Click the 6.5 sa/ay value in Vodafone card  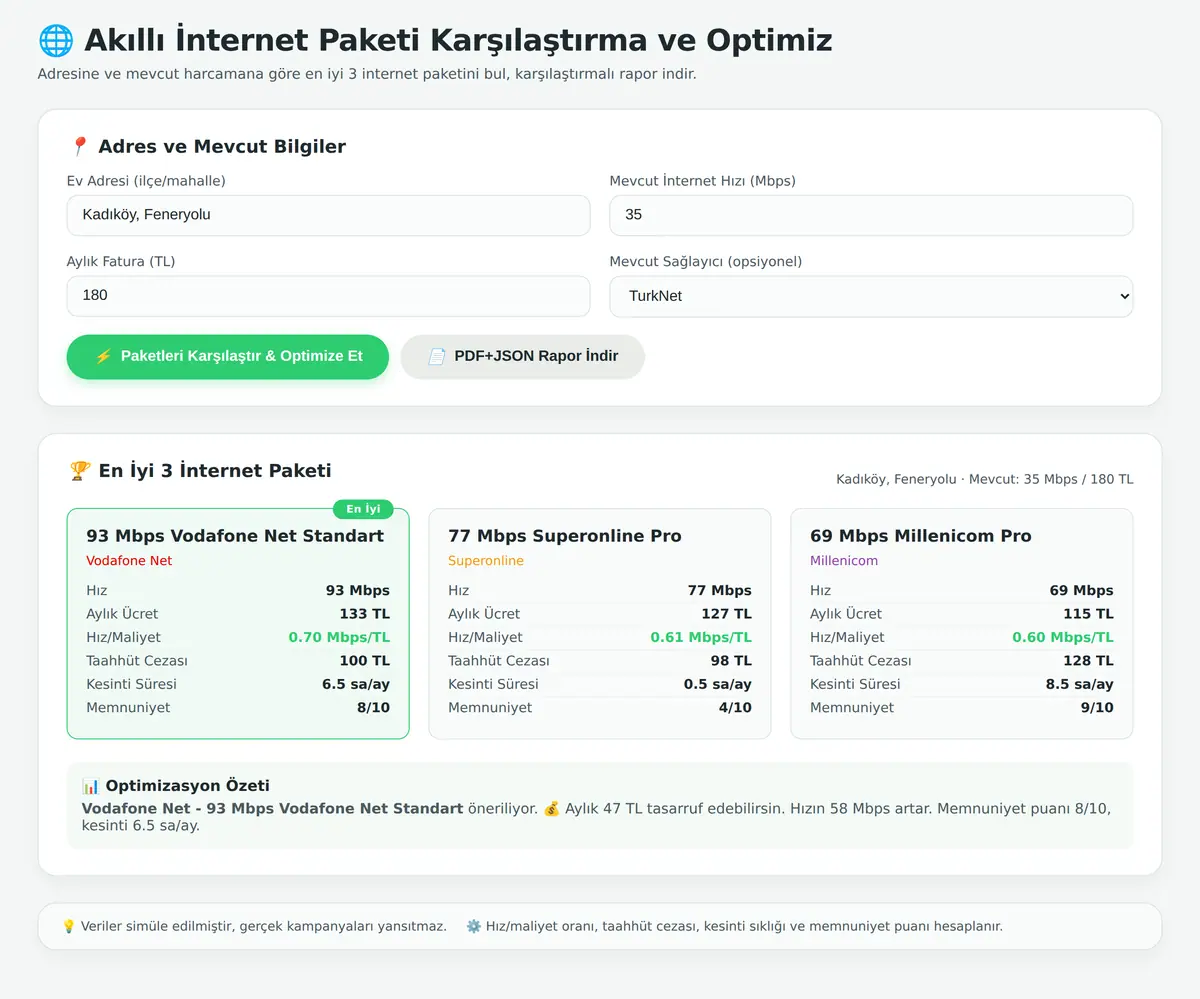(x=356, y=684)
